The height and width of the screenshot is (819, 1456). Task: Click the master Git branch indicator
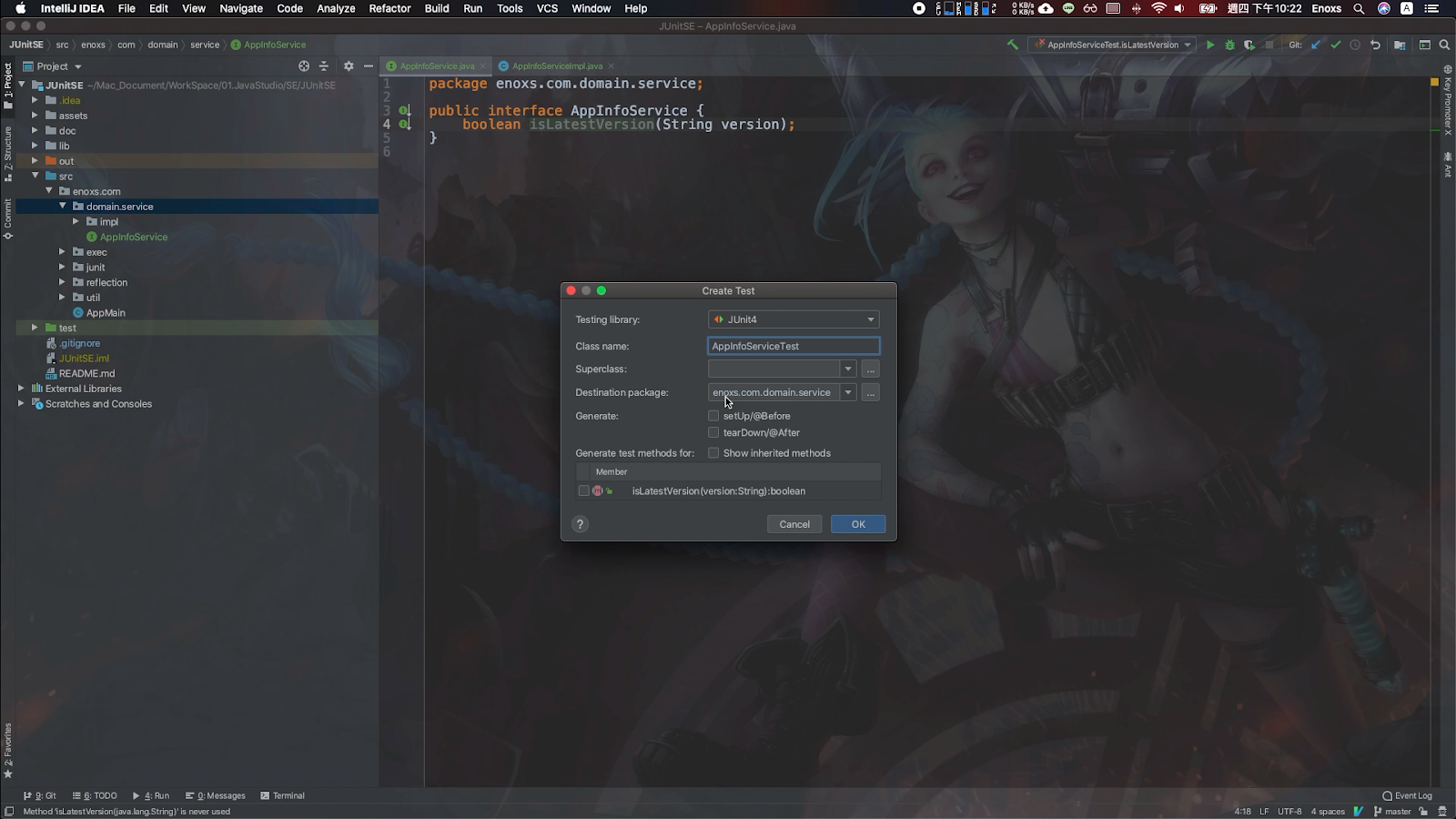tap(1392, 812)
